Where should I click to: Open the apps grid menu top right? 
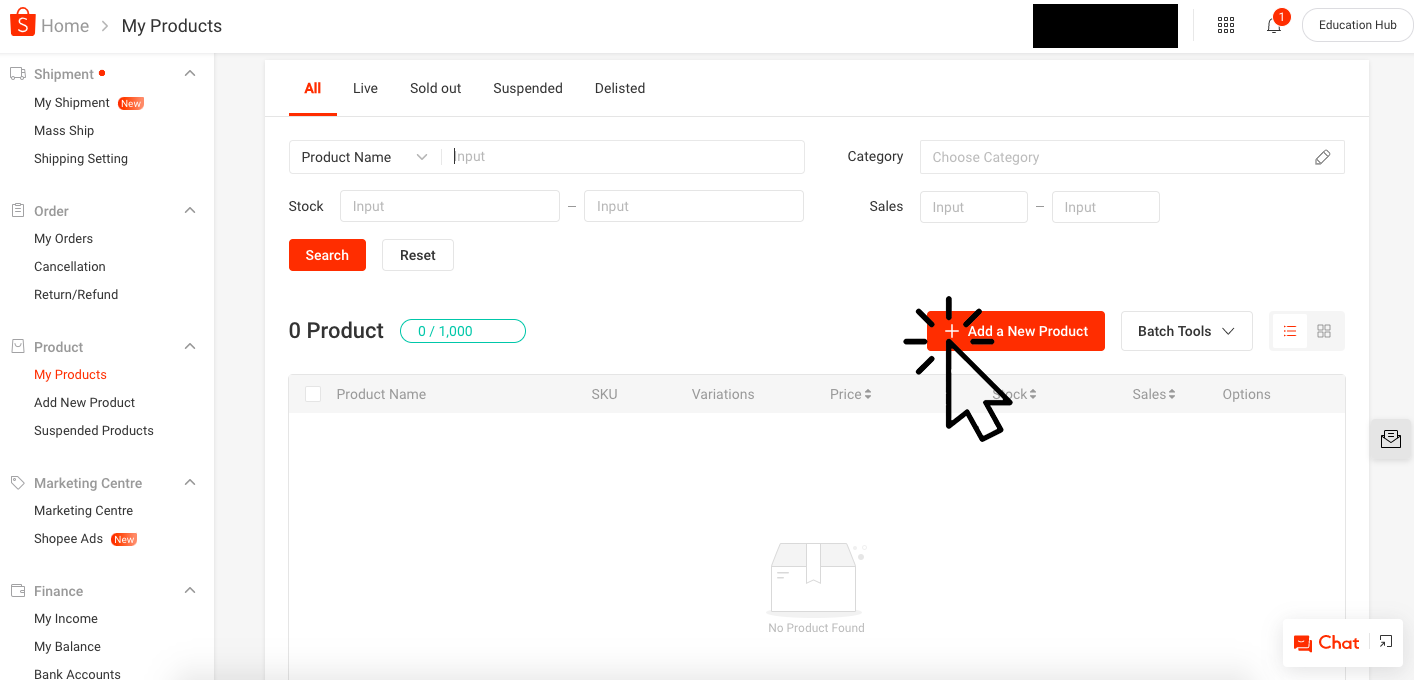pyautogui.click(x=1225, y=24)
